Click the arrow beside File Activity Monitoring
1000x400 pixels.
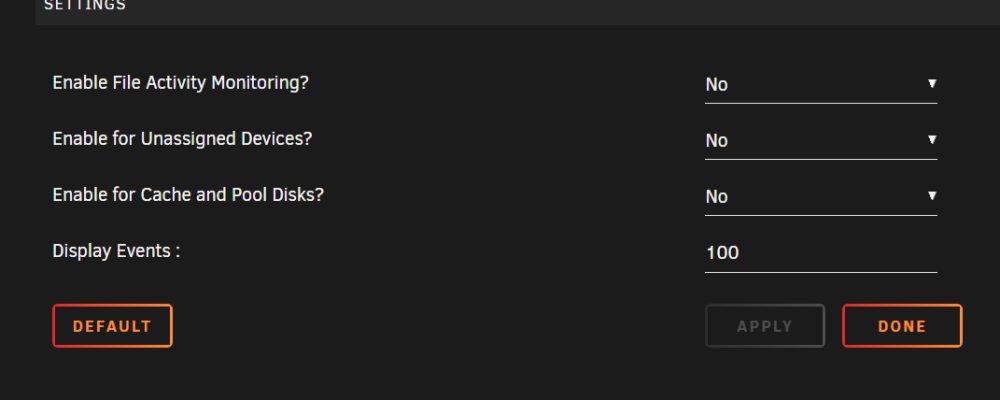tap(932, 84)
